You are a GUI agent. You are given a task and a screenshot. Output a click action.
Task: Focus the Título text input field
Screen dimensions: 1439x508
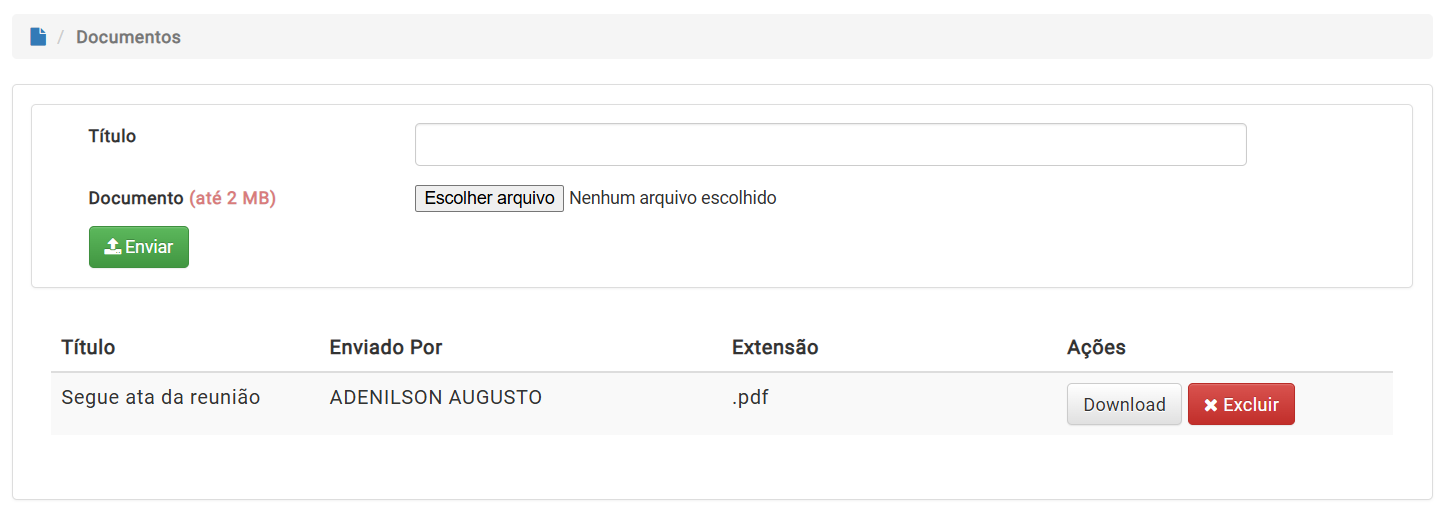click(x=830, y=144)
